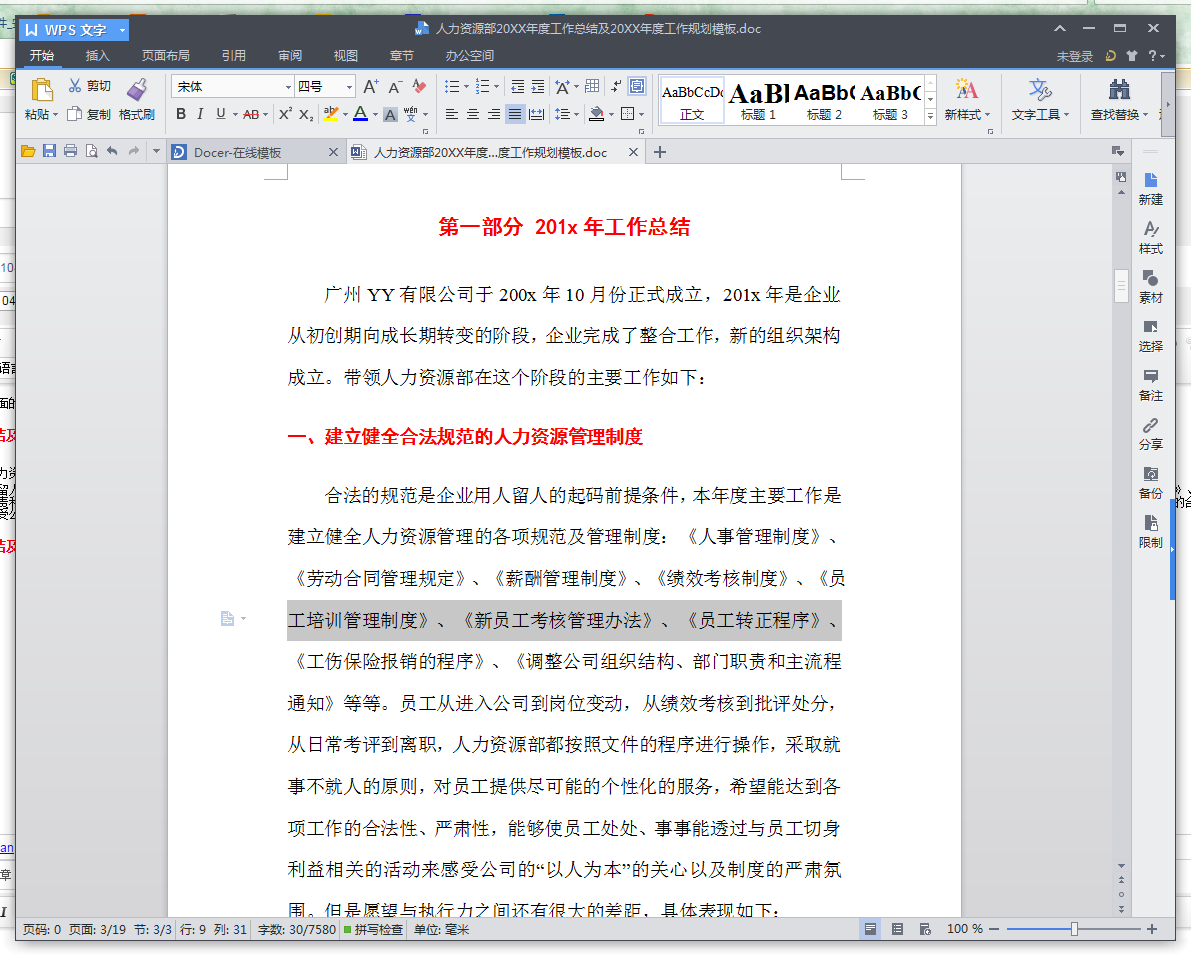Screen dimensions: 1191x956
Task: Expand the 文字工具 dropdown
Action: pos(1040,115)
